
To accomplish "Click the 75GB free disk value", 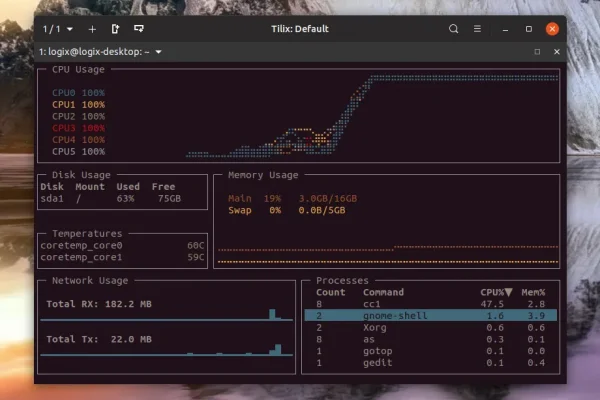I will pos(170,199).
